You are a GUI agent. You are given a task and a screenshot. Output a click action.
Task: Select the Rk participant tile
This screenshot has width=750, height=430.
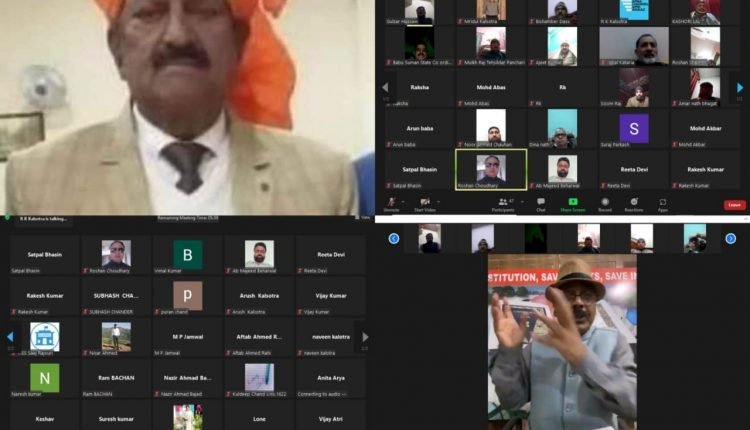[562, 88]
